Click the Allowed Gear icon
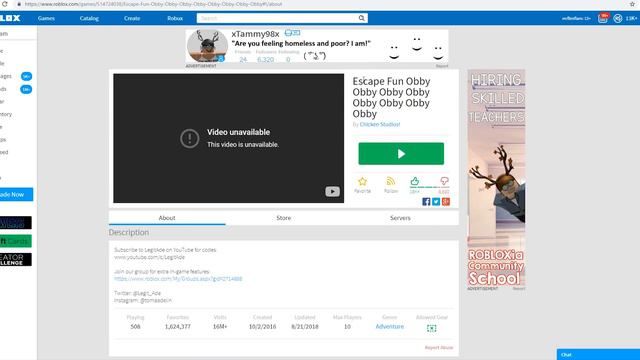Screen dimensions: 640x360 (x=431, y=328)
